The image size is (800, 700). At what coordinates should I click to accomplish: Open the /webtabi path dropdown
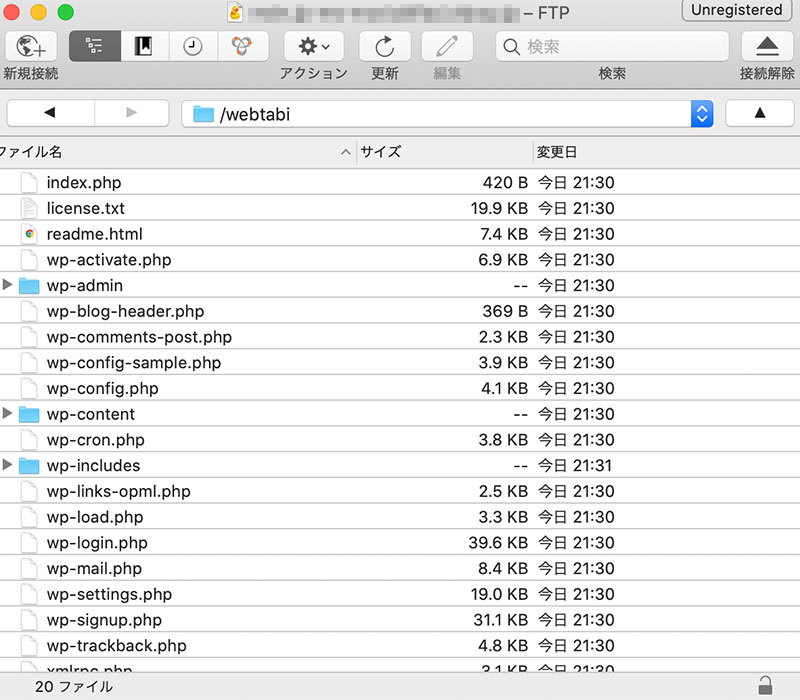[x=702, y=114]
